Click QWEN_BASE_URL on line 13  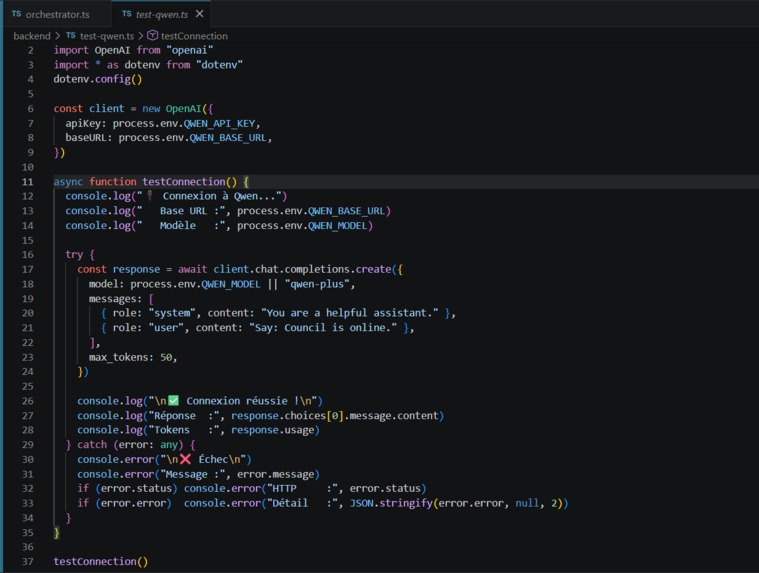click(x=347, y=211)
